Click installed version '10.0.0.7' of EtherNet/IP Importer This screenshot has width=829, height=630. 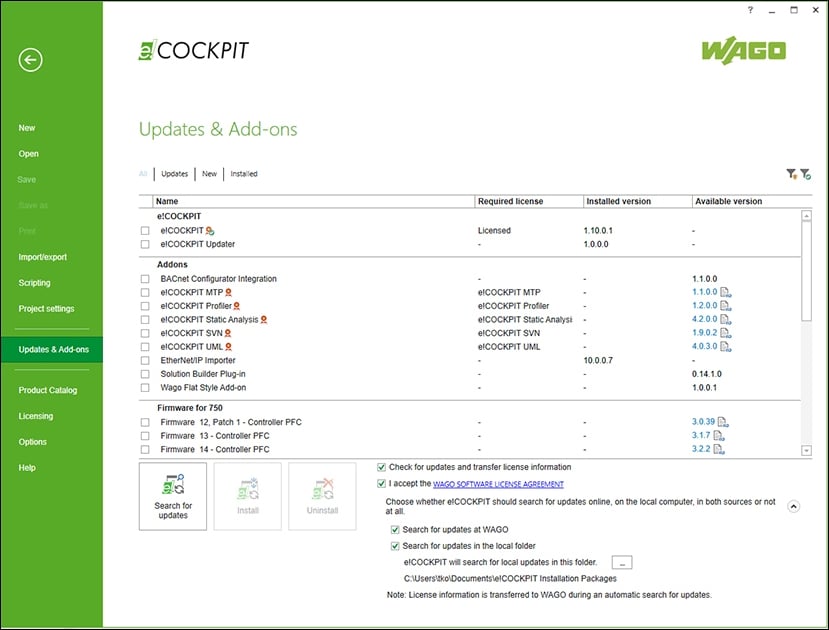598,360
